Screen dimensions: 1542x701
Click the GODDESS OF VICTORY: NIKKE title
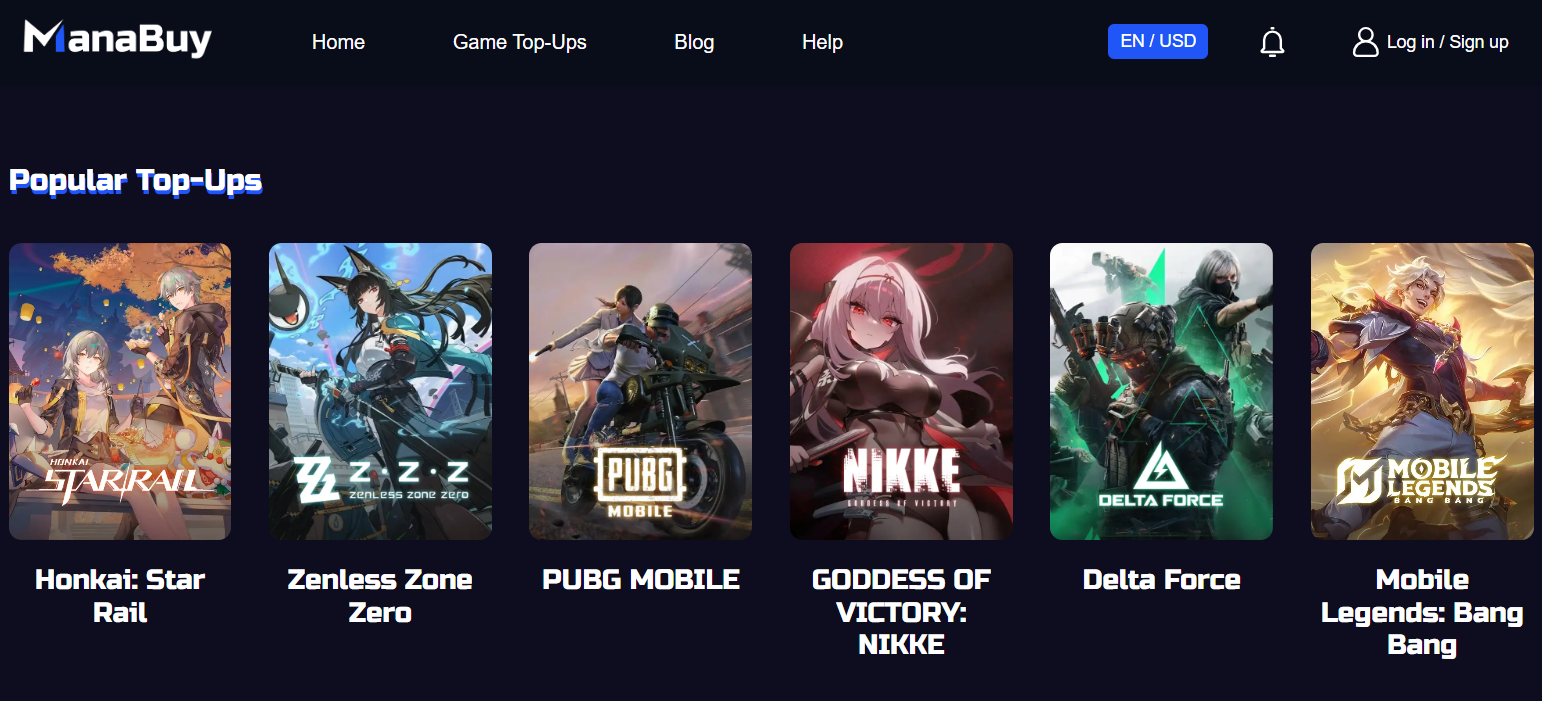tap(901, 612)
